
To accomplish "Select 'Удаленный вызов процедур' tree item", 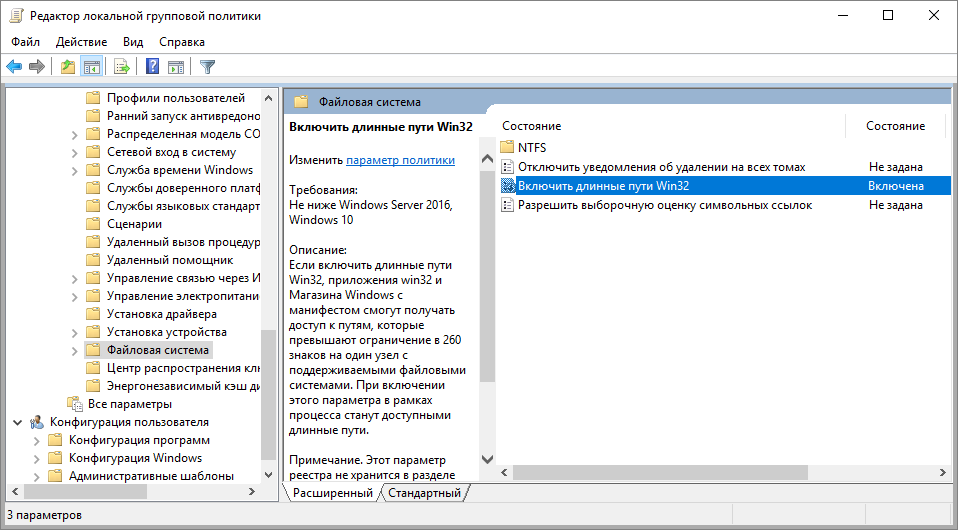I will coord(183,242).
